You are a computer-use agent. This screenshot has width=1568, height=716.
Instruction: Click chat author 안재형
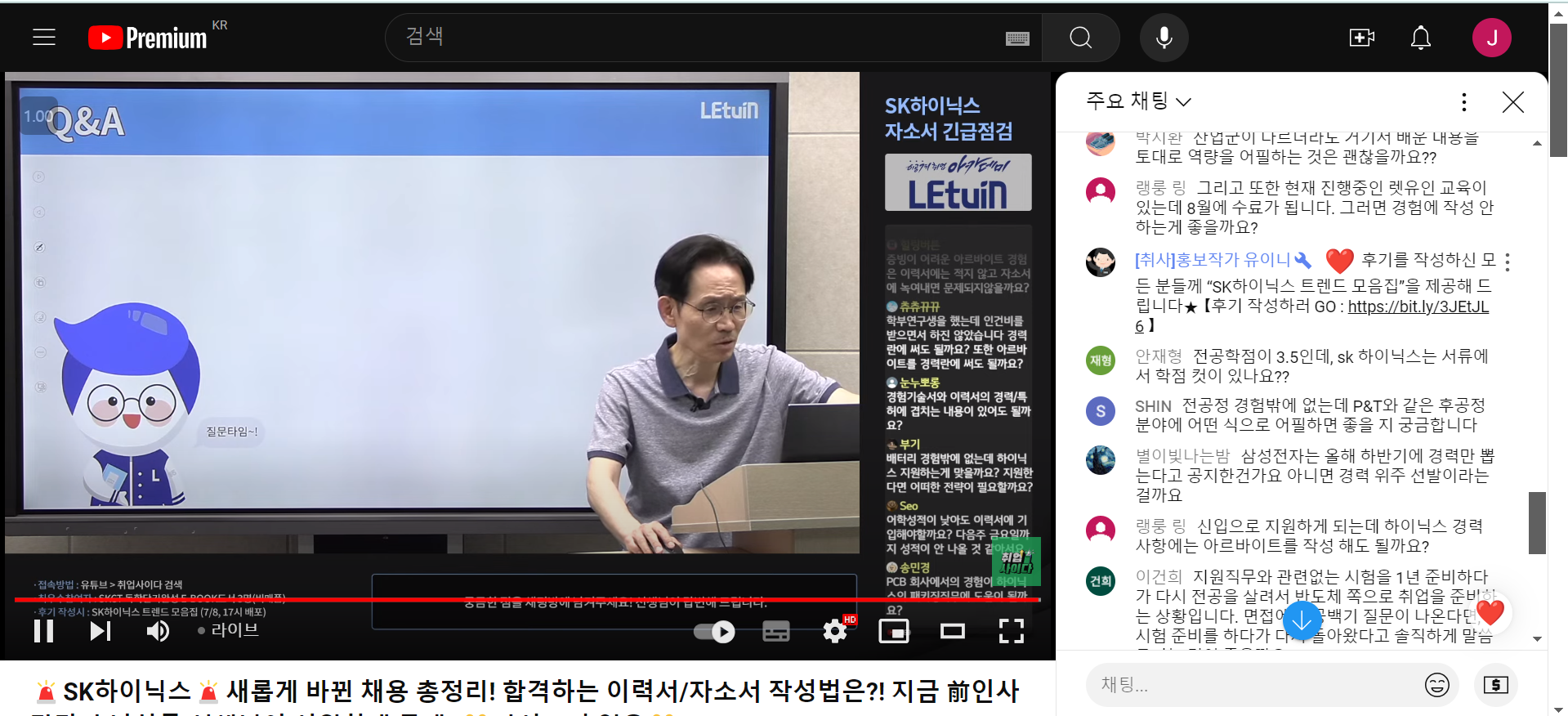(1159, 356)
